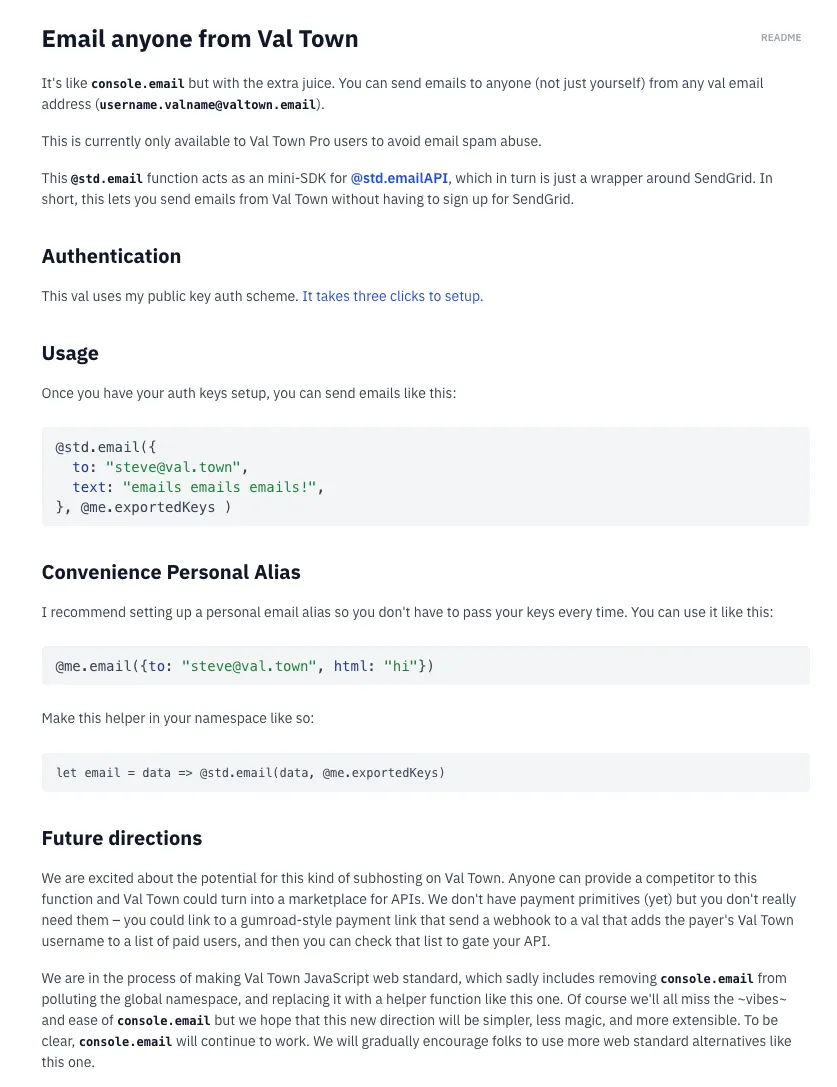The height and width of the screenshot is (1087, 837).
Task: Click console.email in the opening paragraph
Action: pyautogui.click(x=138, y=84)
